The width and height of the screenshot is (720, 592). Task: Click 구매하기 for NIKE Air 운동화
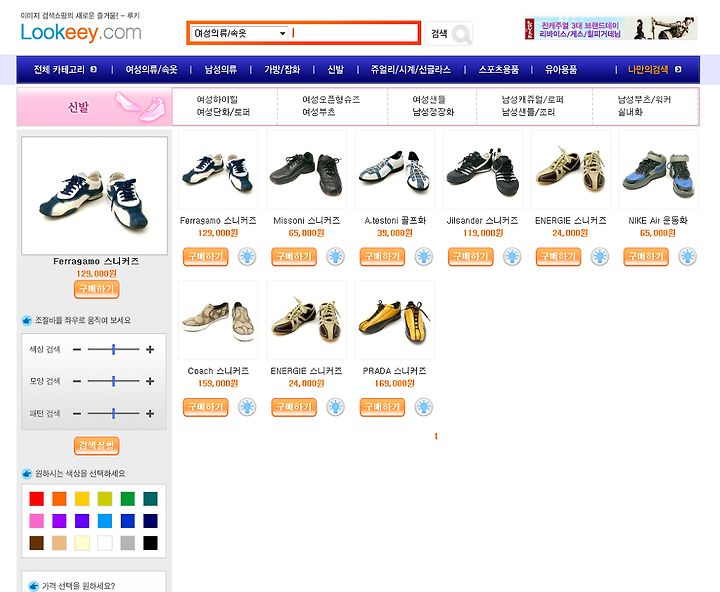point(646,257)
